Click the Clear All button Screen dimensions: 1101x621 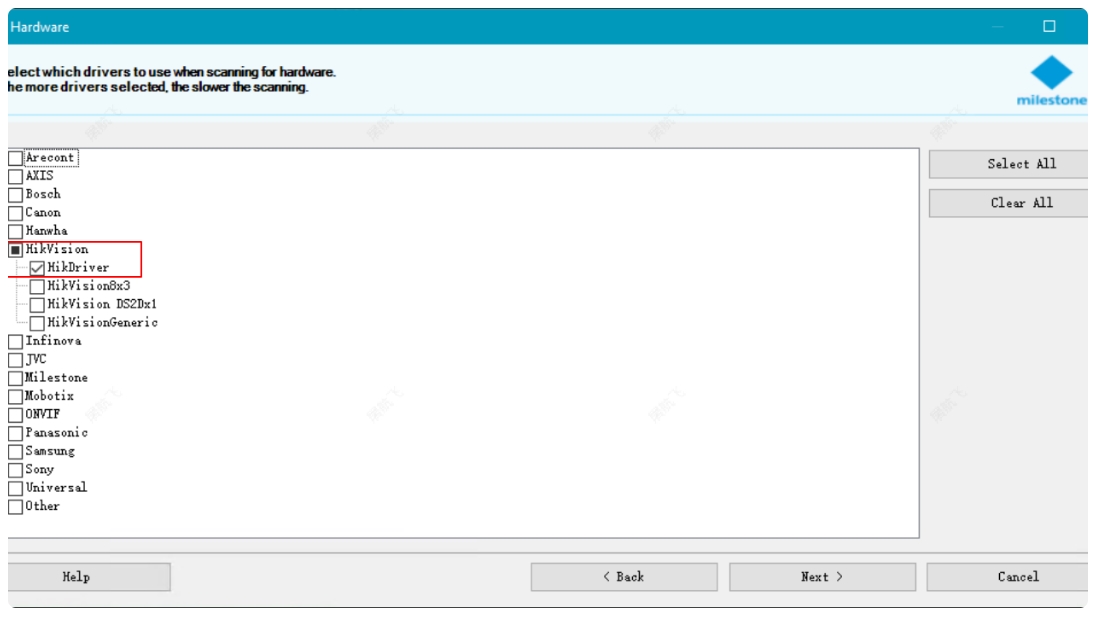(x=1008, y=203)
